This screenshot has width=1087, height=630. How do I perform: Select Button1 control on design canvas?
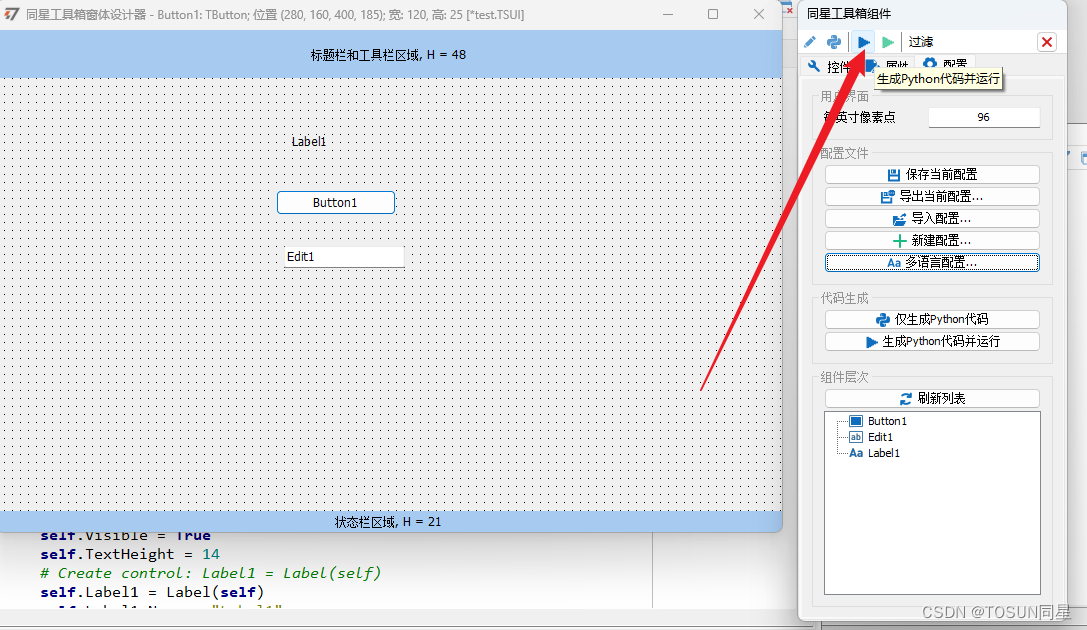tap(336, 202)
